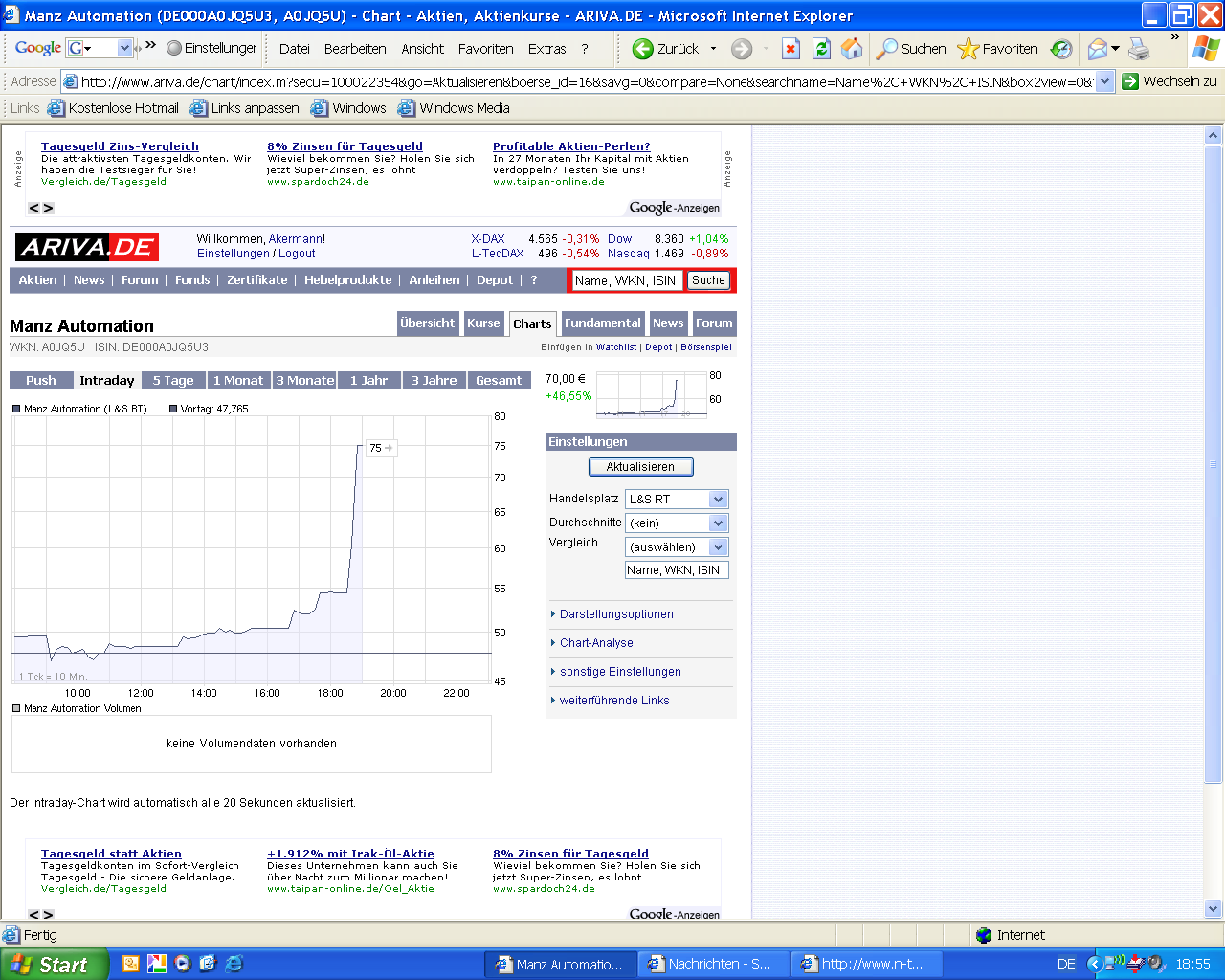Screen dimensions: 1225x980
Task: Print the page using the printer icon
Action: click(1139, 49)
